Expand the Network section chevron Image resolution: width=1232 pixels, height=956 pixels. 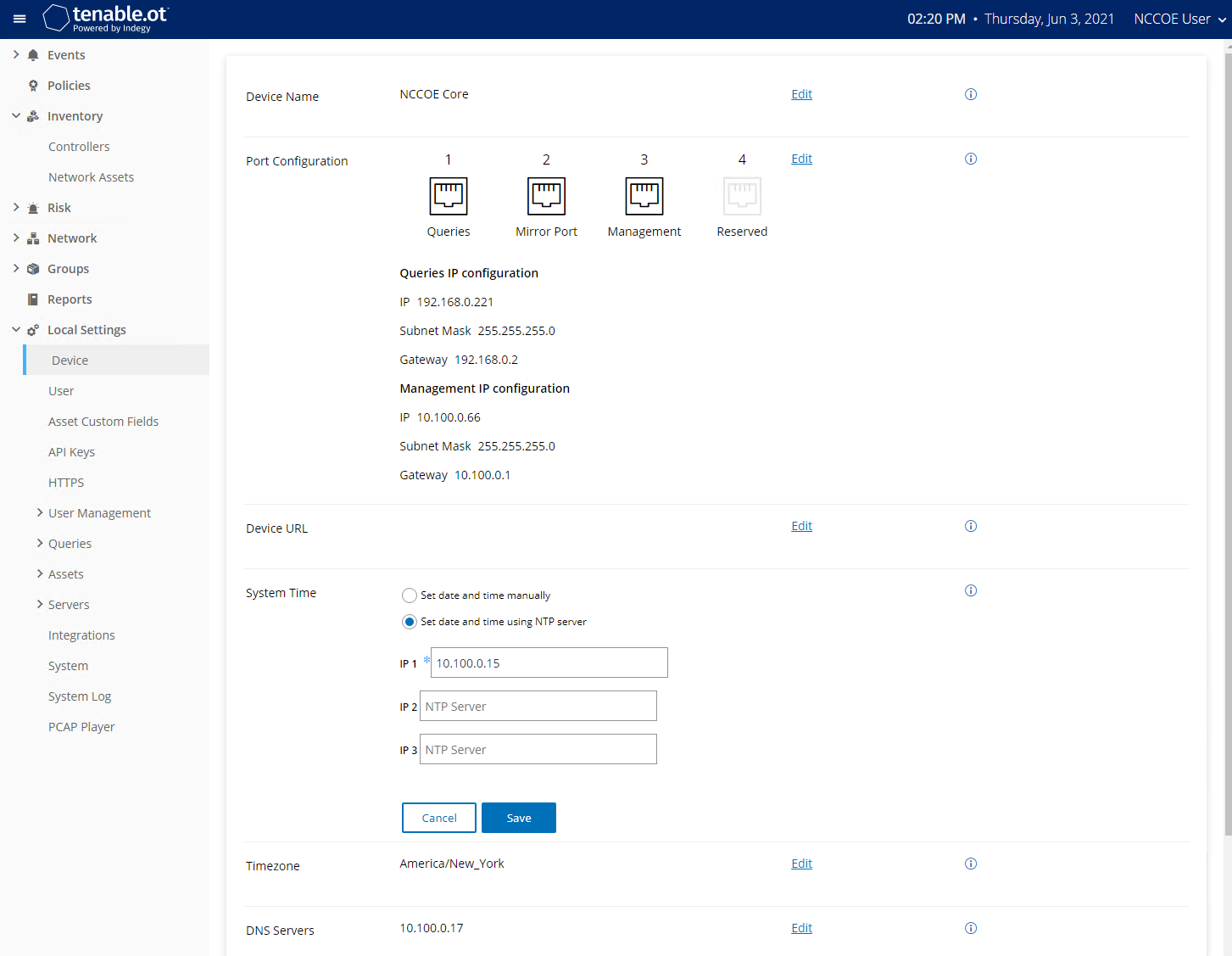click(x=16, y=238)
